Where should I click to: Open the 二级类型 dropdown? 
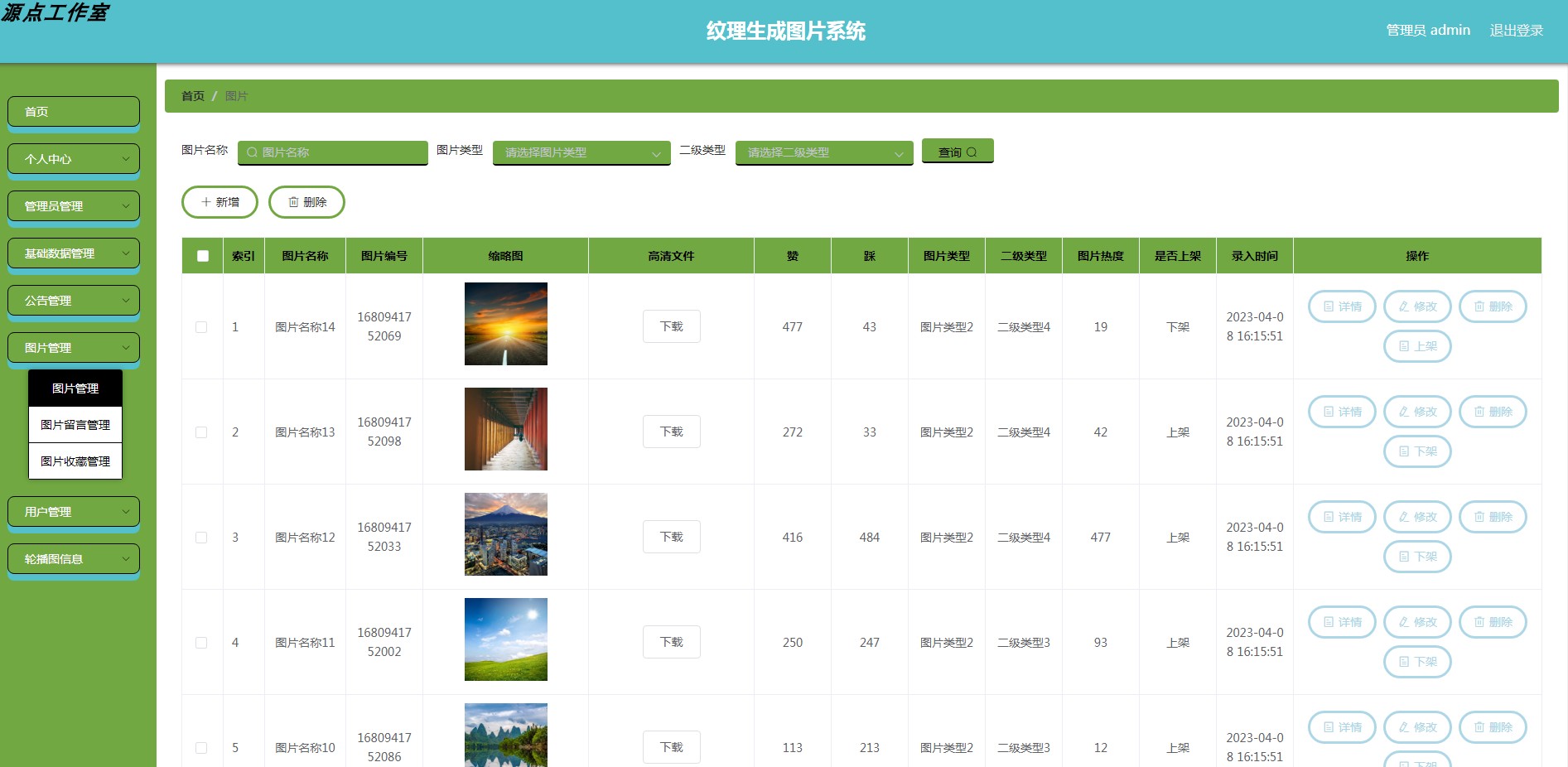pyautogui.click(x=823, y=152)
